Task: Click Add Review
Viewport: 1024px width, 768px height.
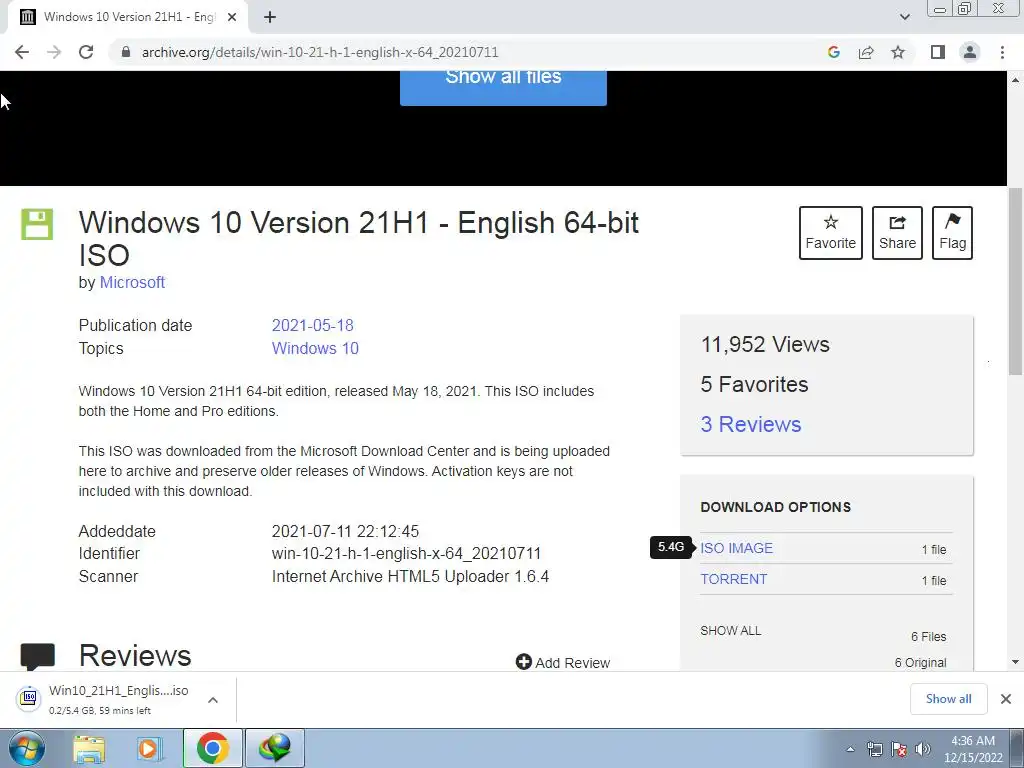Action: pos(563,662)
